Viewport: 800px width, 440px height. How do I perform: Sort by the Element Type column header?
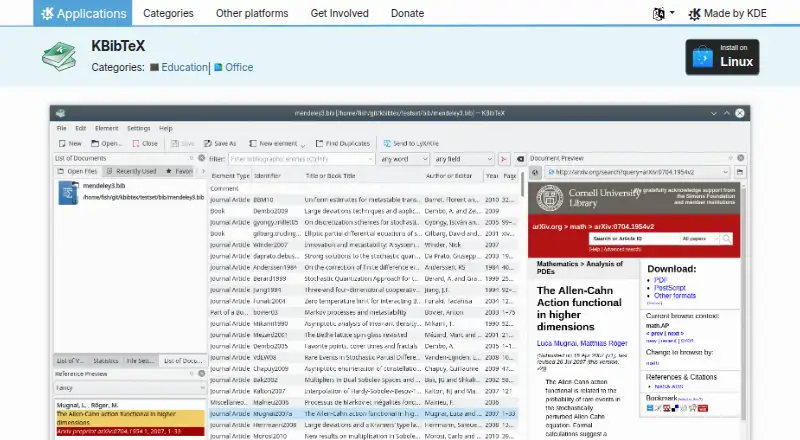[x=231, y=176]
